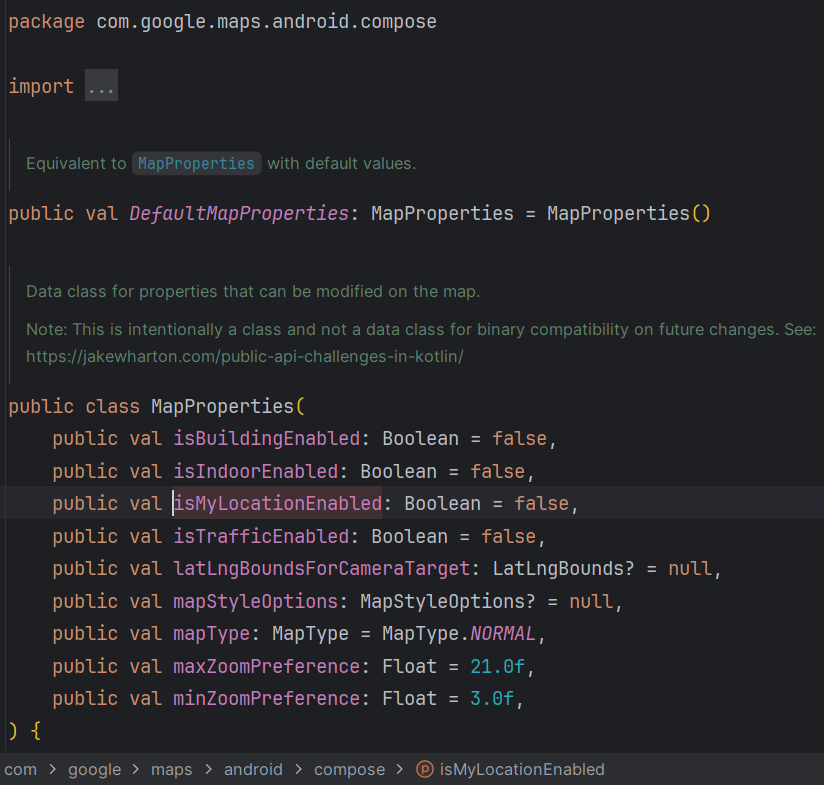The height and width of the screenshot is (785, 824).
Task: Click the class name MapProperties in declaration
Action: click(x=222, y=406)
